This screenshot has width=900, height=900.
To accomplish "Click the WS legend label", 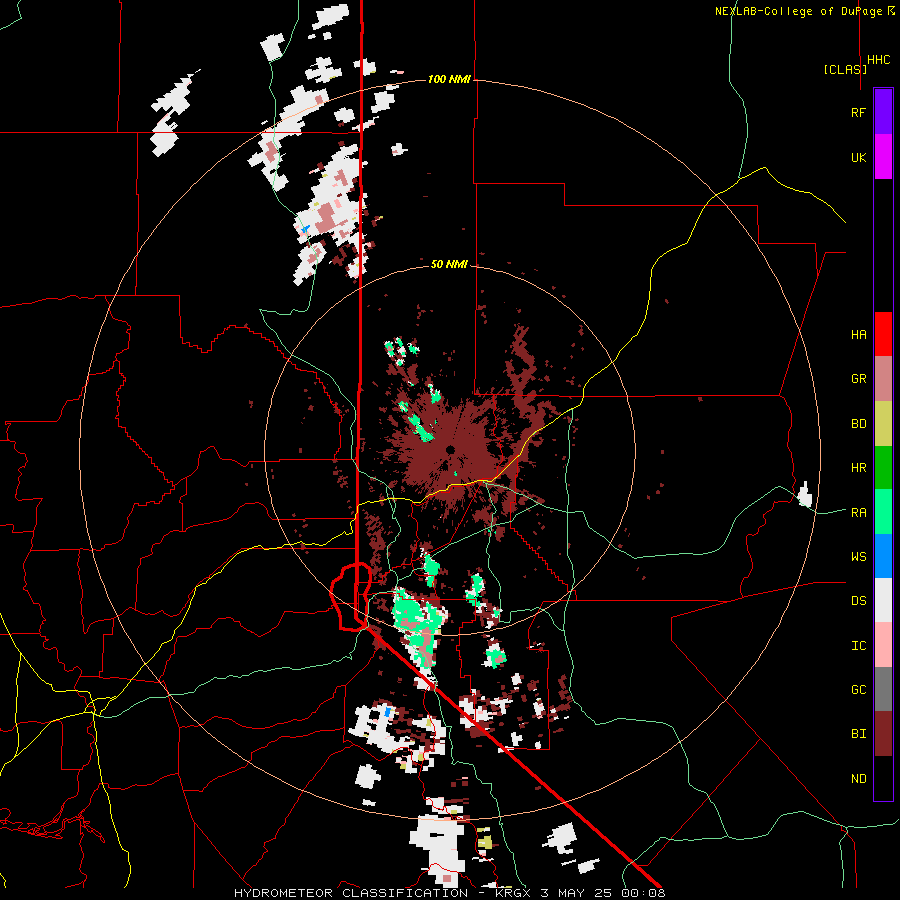I will point(858,557).
